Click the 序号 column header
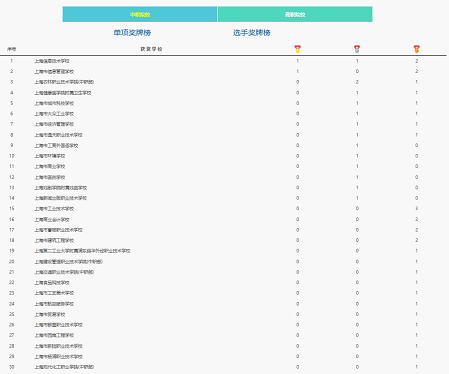The height and width of the screenshot is (374, 449). [x=12, y=49]
